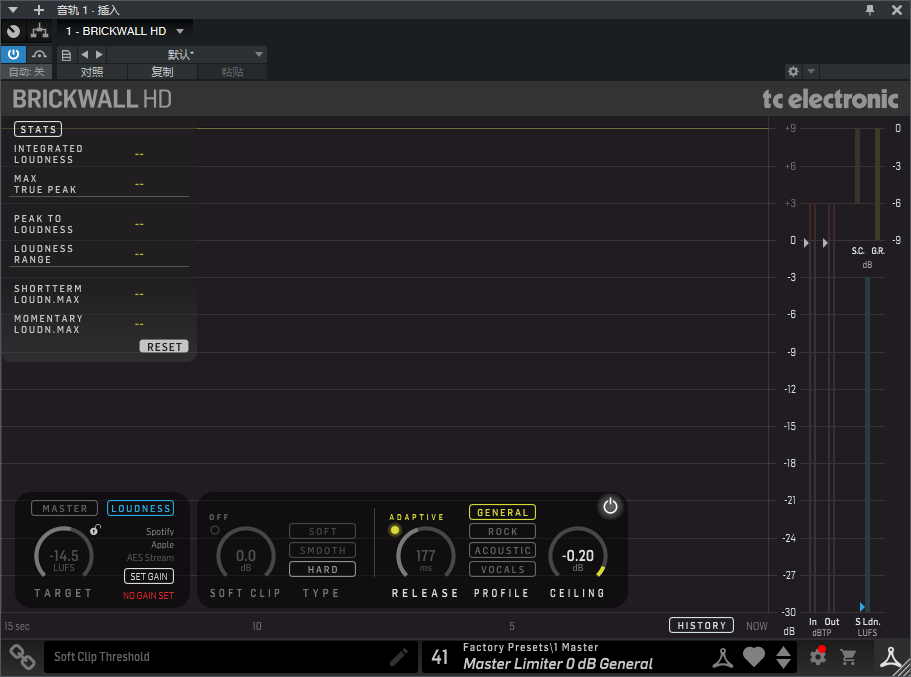Viewport: 911px width, 677px height.
Task: Click the 自动: 关 automation button
Action: [x=26, y=71]
